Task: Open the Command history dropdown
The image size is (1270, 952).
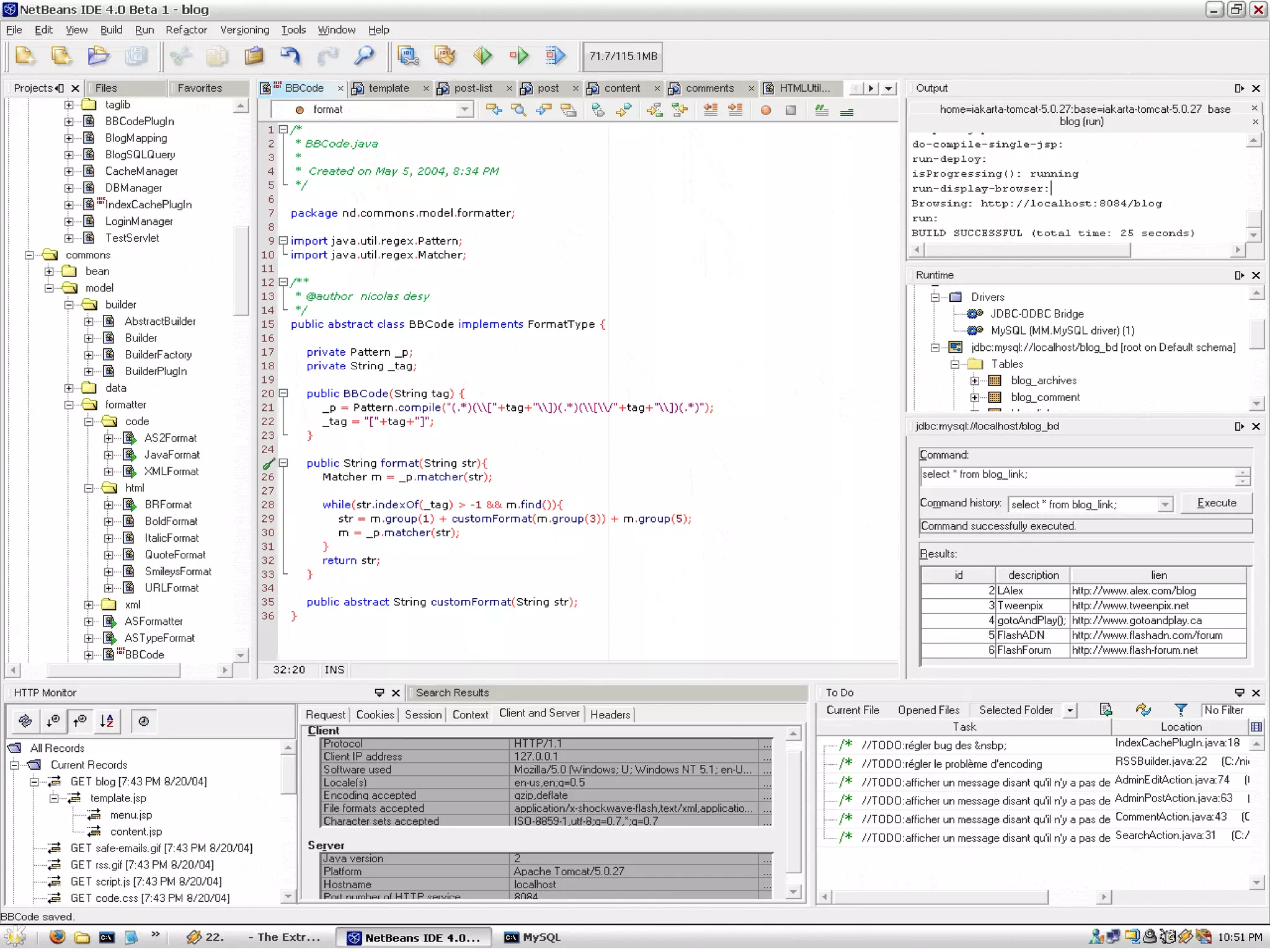Action: point(1165,505)
